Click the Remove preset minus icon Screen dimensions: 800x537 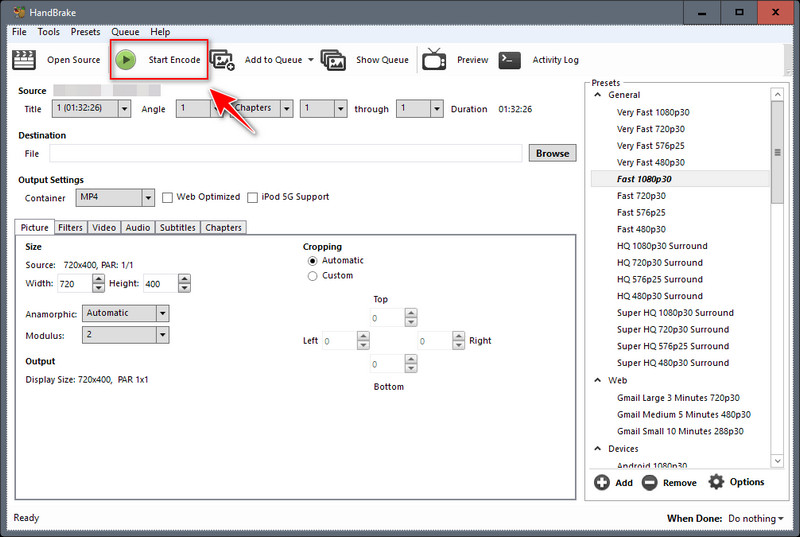(649, 482)
